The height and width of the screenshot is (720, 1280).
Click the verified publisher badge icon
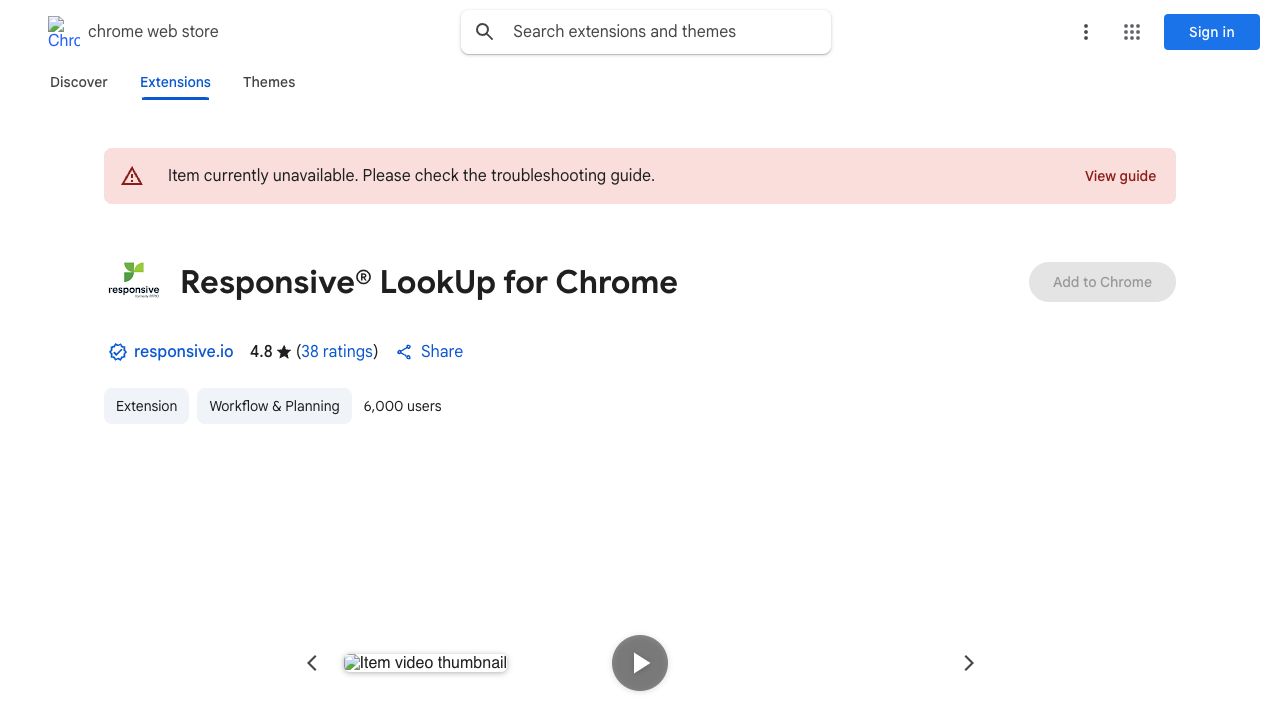(118, 352)
